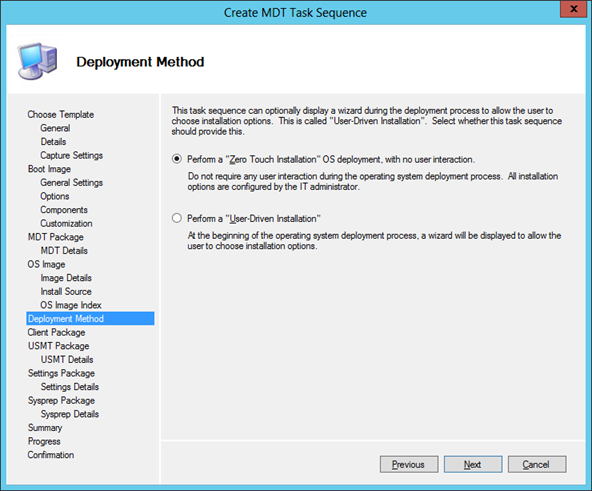
Task: Open USMT Details step
Action: coord(67,360)
